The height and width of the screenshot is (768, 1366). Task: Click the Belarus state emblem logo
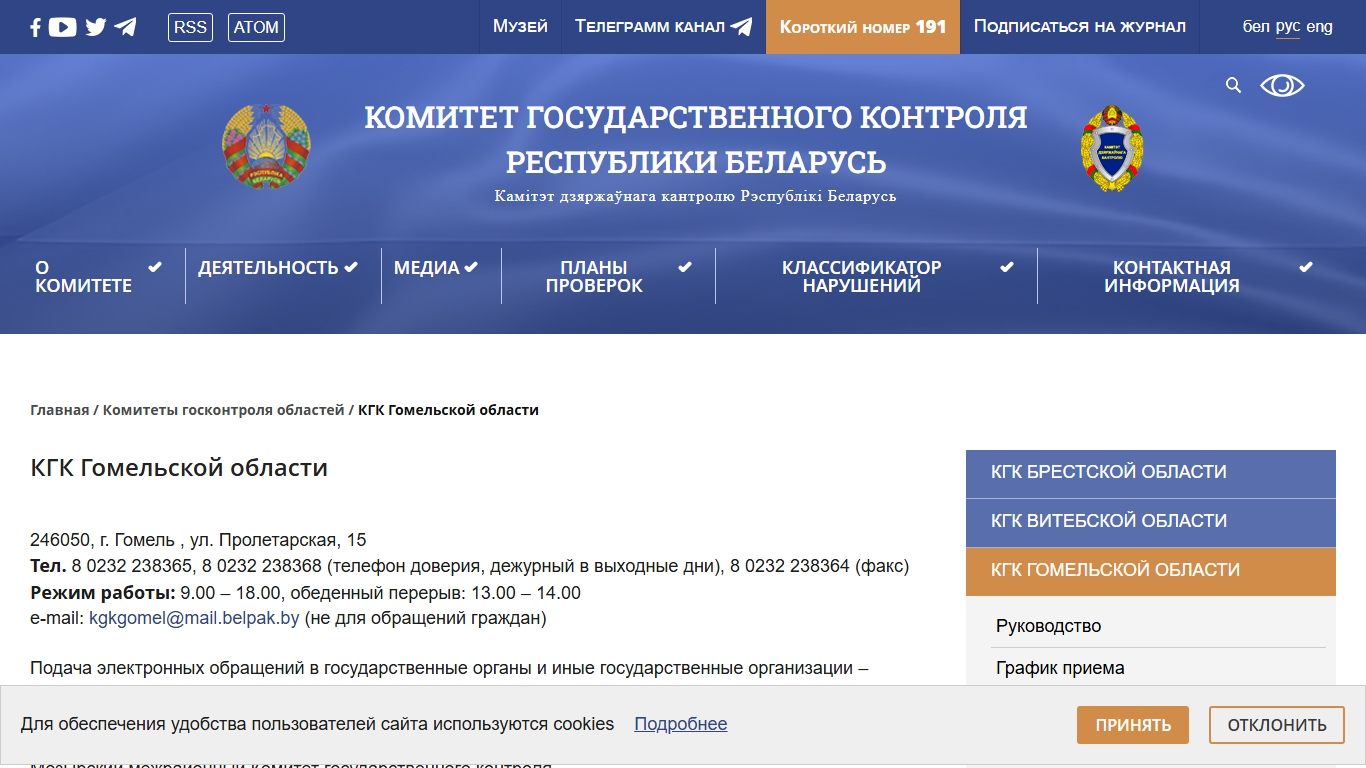[x=266, y=147]
